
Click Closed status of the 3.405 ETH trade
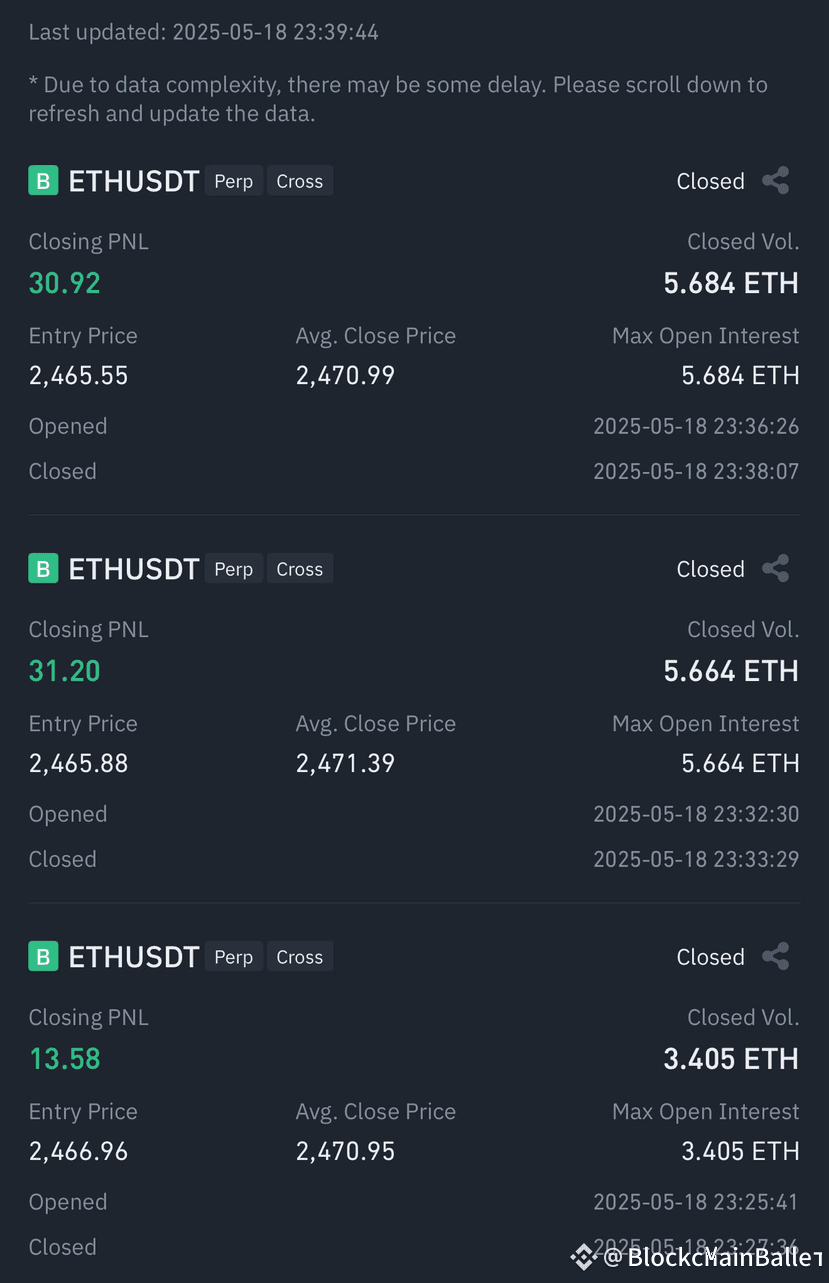tap(711, 957)
